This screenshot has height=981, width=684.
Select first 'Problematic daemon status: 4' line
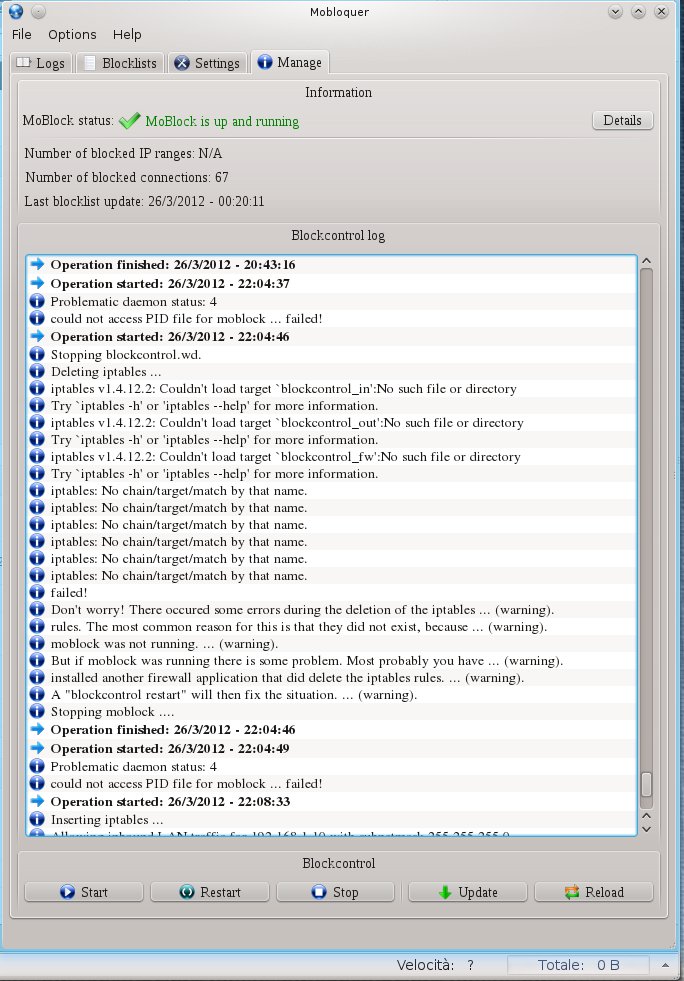tap(332, 302)
